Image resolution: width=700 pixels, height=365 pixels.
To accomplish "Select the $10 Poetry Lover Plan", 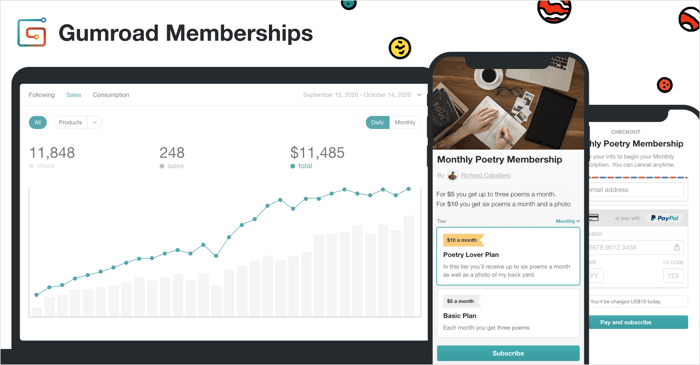I will click(x=508, y=256).
